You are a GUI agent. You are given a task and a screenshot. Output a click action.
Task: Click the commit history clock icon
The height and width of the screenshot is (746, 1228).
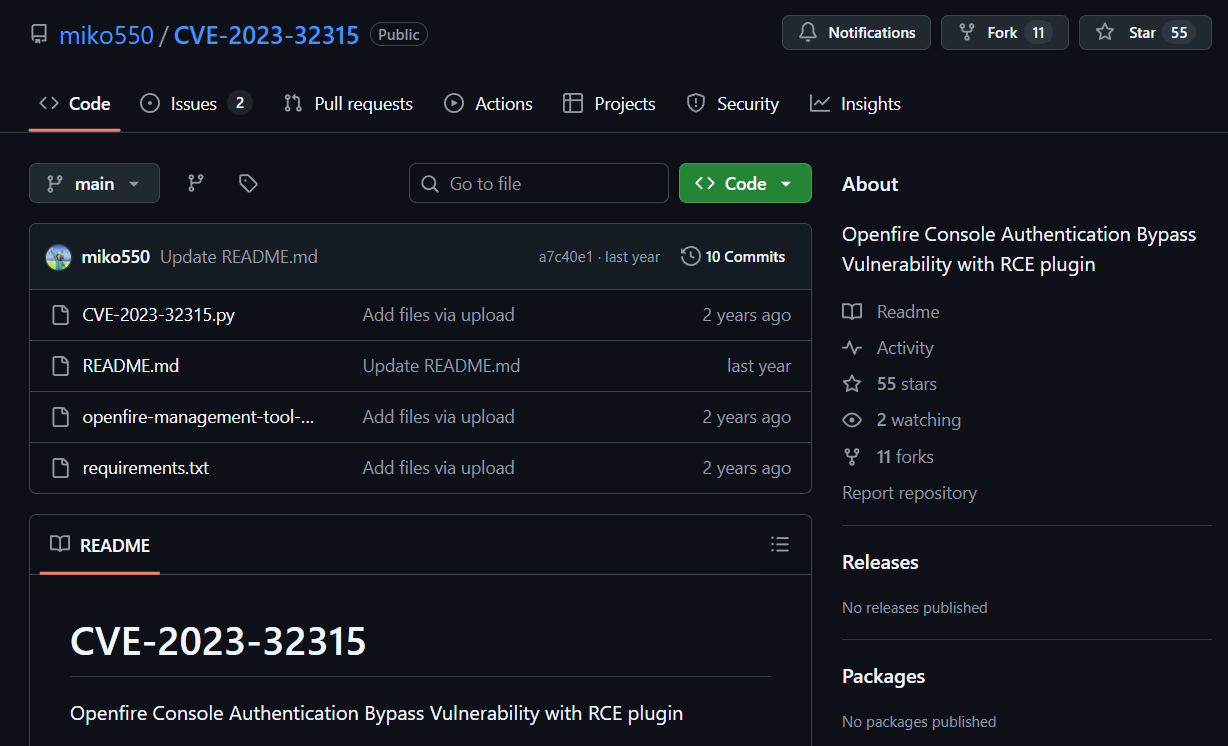click(x=690, y=257)
